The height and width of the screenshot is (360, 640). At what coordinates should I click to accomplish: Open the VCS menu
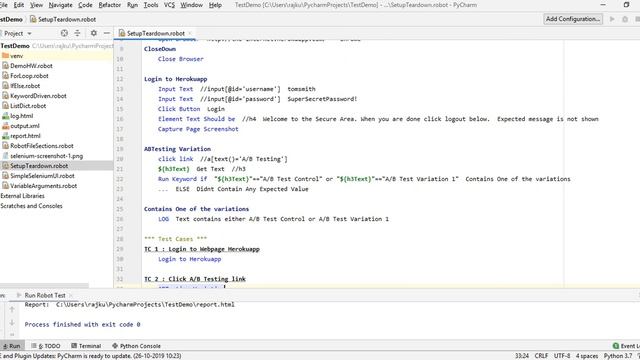(169, 5)
